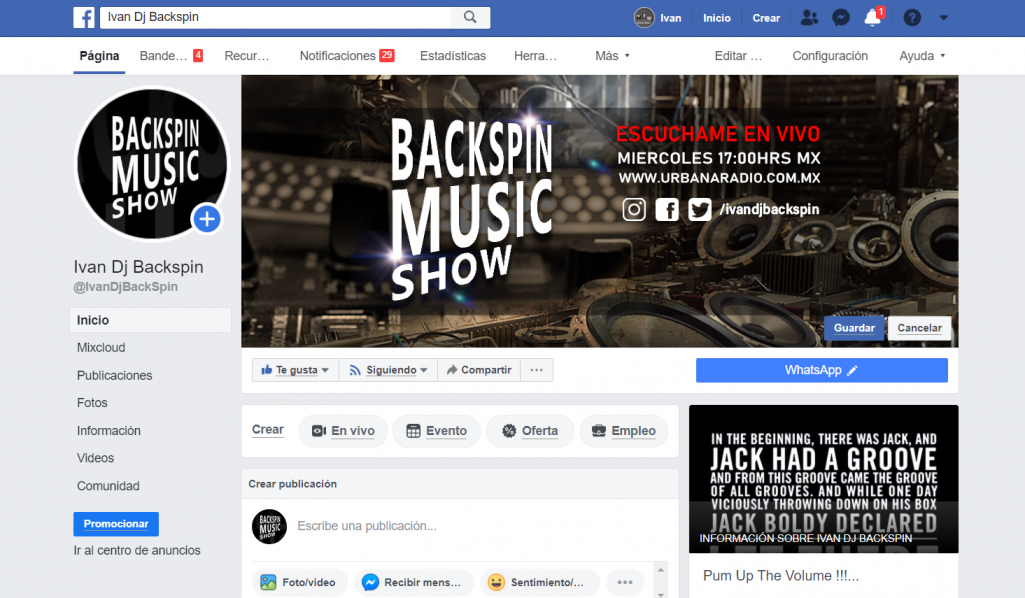Save the cover with Guardar button
Screen dimensions: 1025x598
tap(854, 328)
